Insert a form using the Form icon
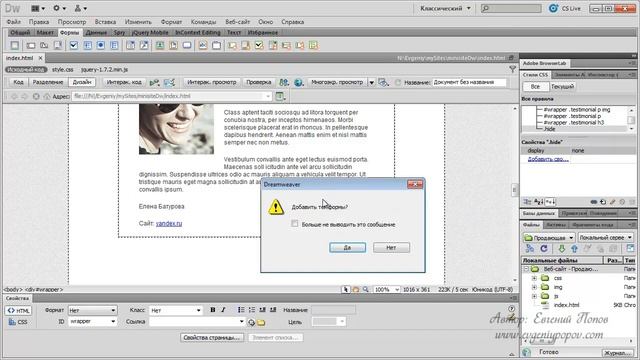 15,45
